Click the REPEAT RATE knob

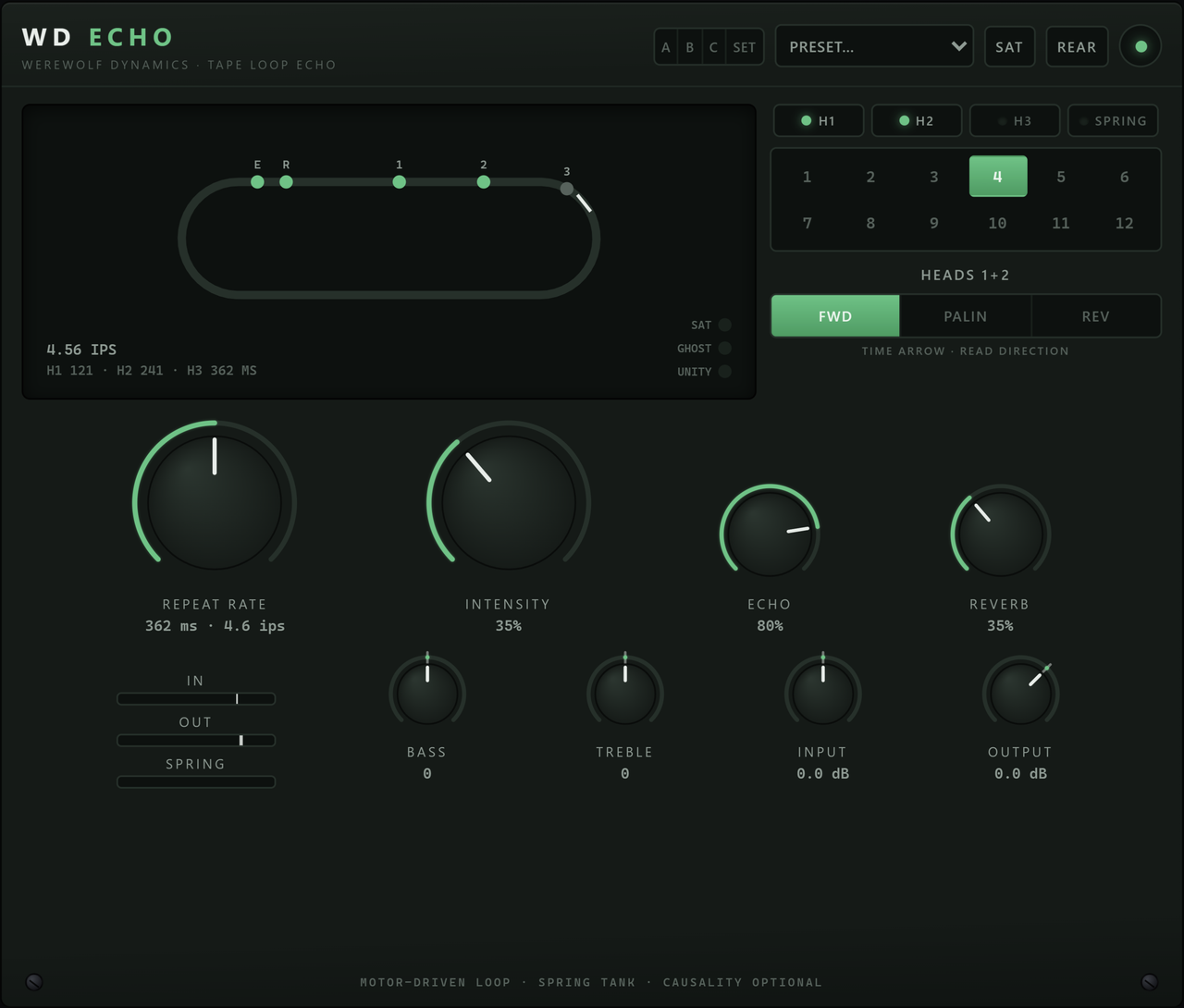point(215,502)
